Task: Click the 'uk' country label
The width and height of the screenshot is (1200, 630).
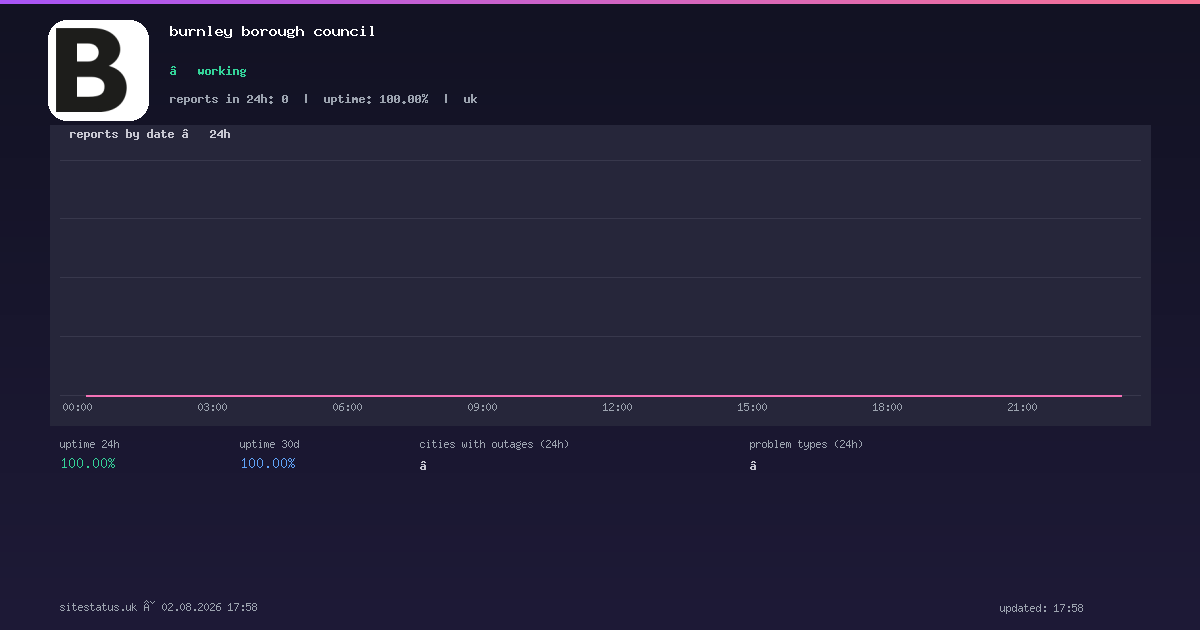Action: coord(470,99)
